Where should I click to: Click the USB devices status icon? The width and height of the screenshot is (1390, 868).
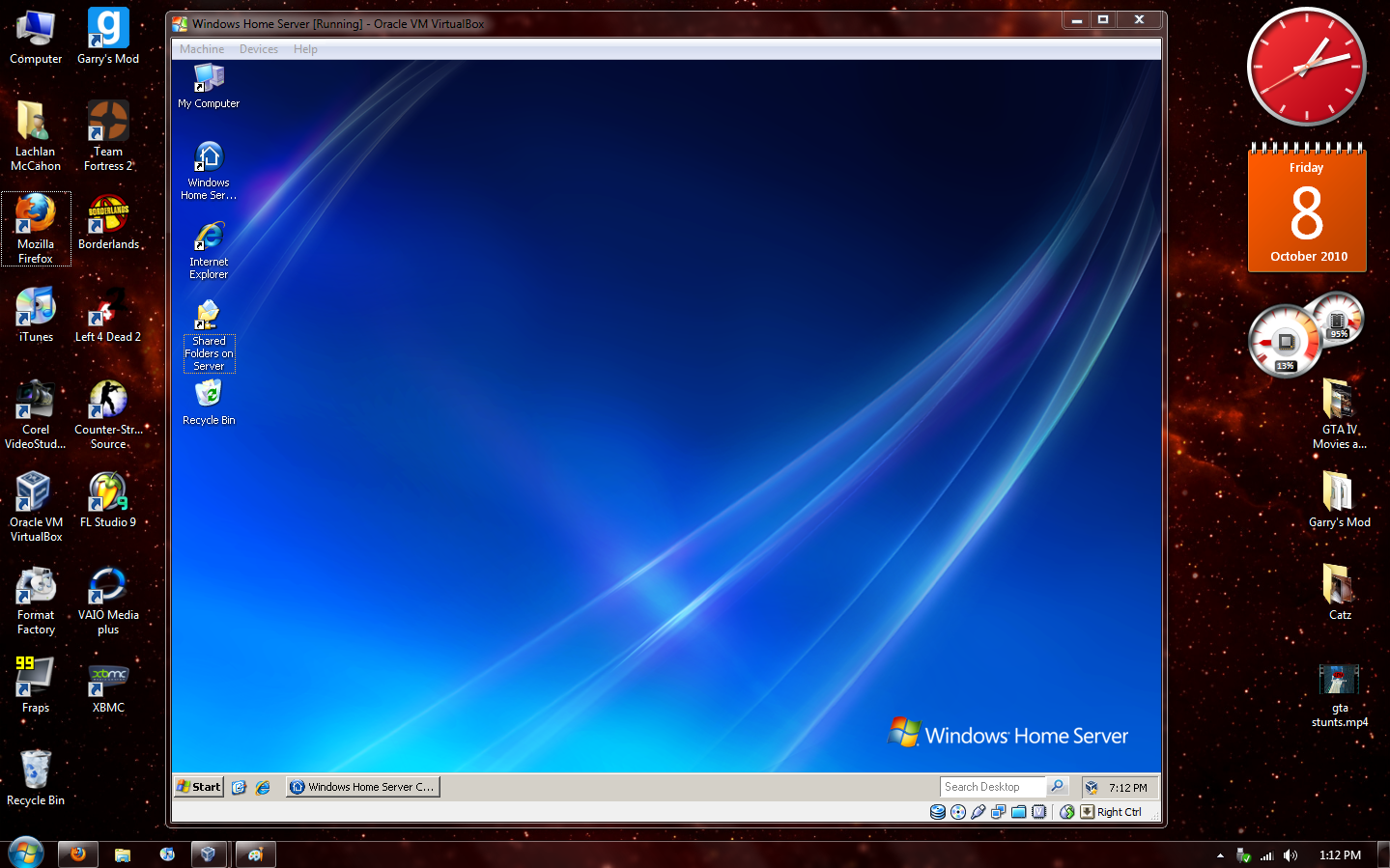(978, 812)
